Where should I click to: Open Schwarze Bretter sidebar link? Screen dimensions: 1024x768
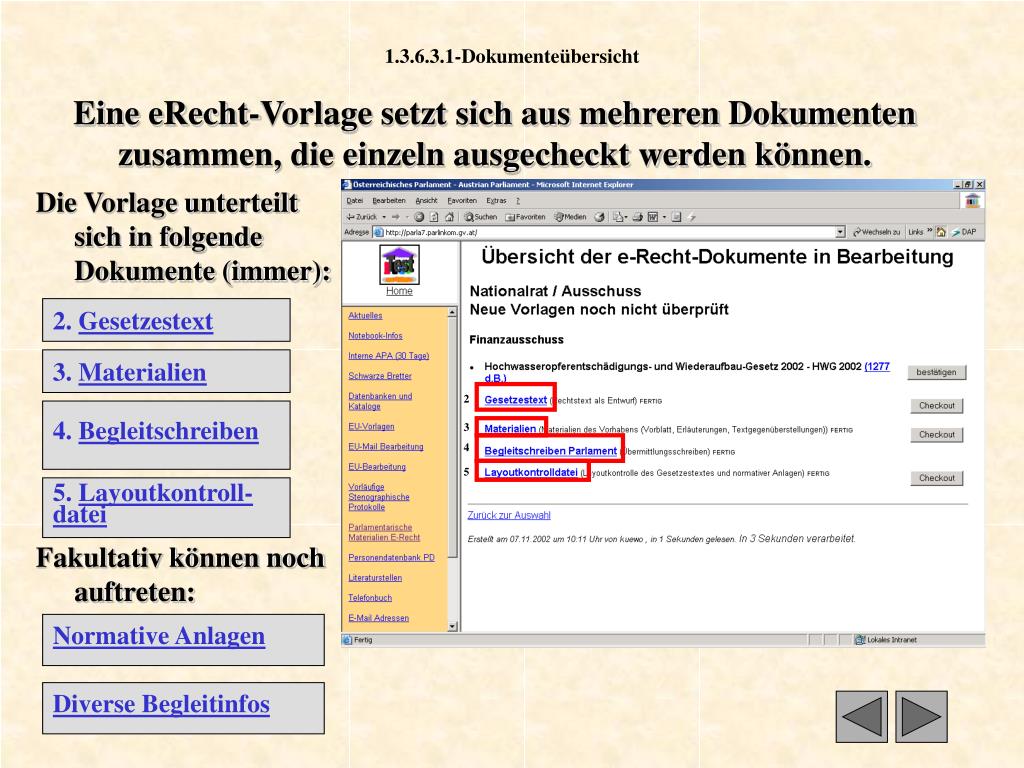[379, 376]
